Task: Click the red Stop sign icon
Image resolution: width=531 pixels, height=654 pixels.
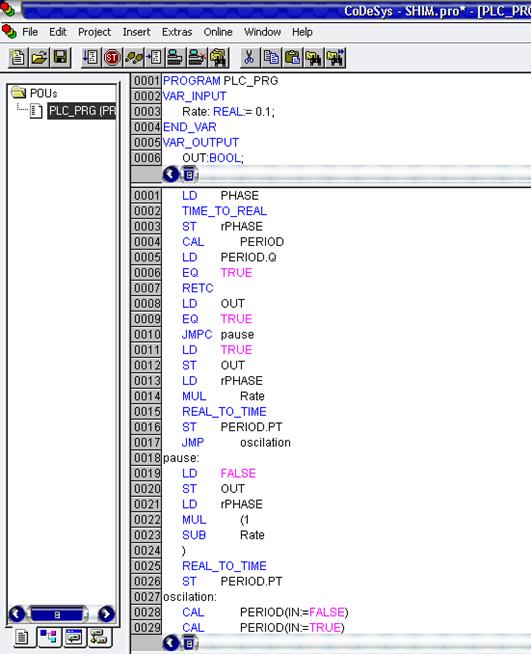Action: (x=112, y=58)
